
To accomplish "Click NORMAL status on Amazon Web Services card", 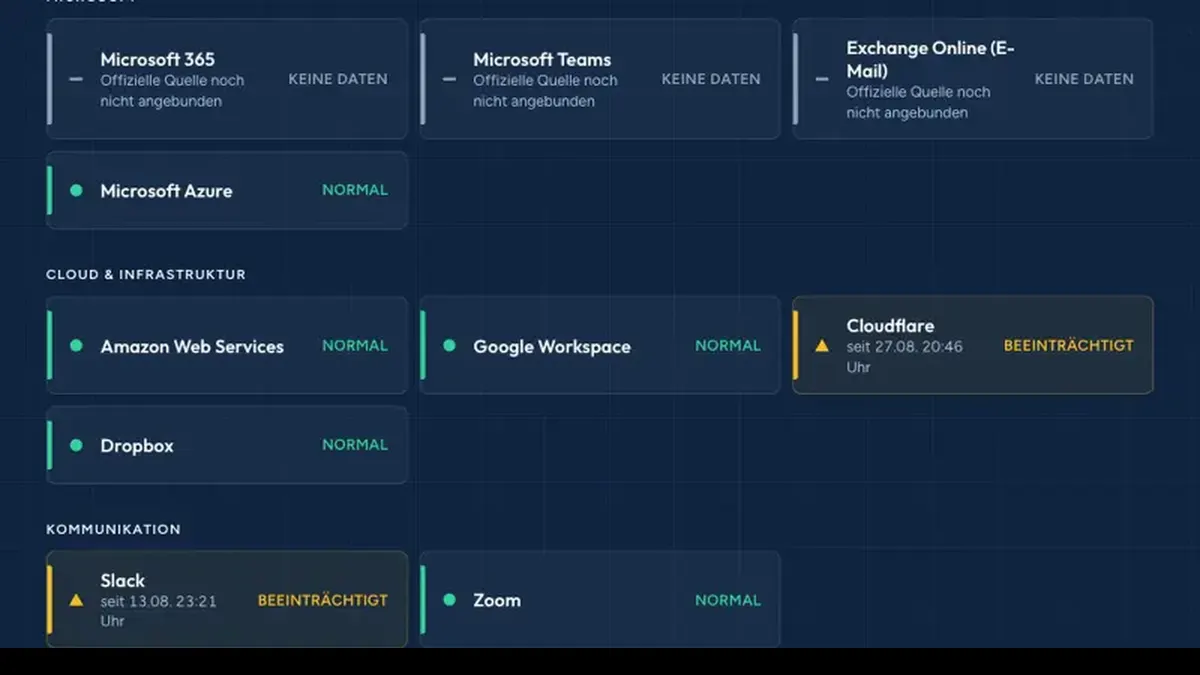I will pos(355,345).
